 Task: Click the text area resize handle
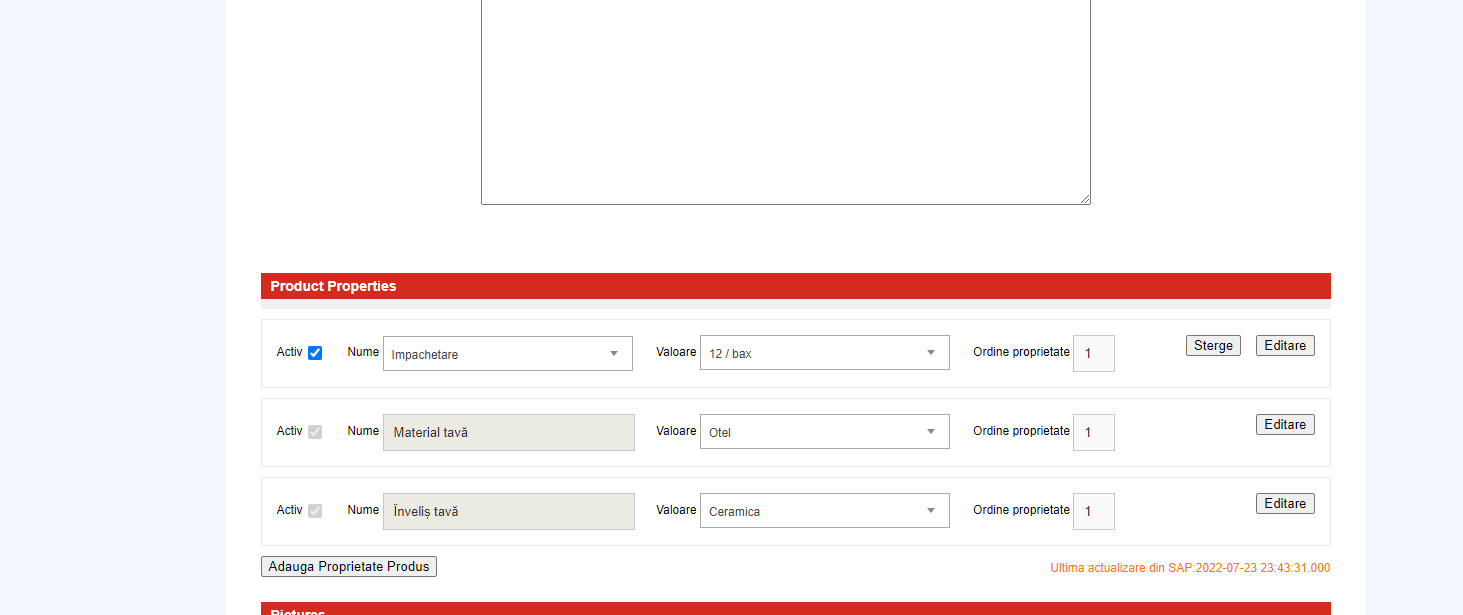click(x=1084, y=199)
